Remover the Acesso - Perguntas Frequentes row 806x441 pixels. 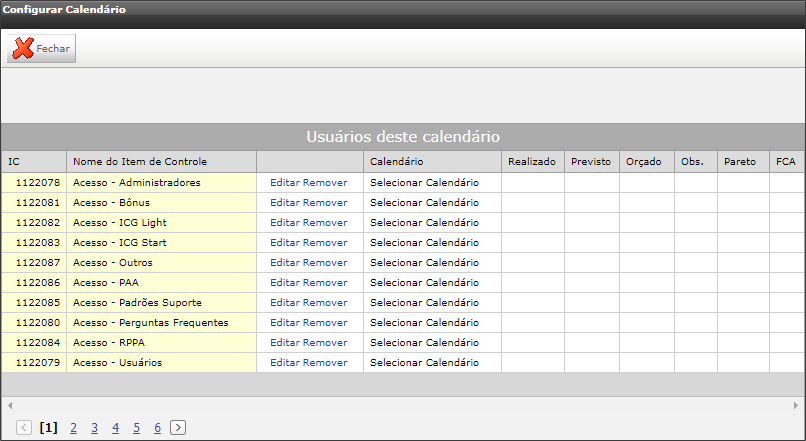325,323
